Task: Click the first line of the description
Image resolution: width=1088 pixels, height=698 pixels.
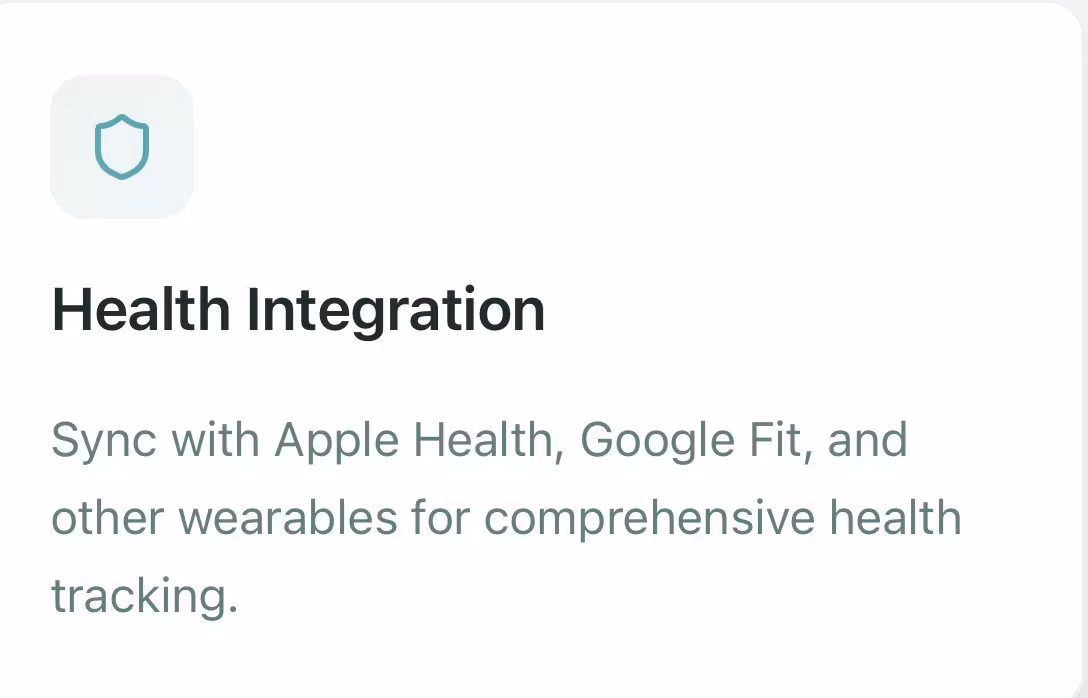Action: click(479, 440)
